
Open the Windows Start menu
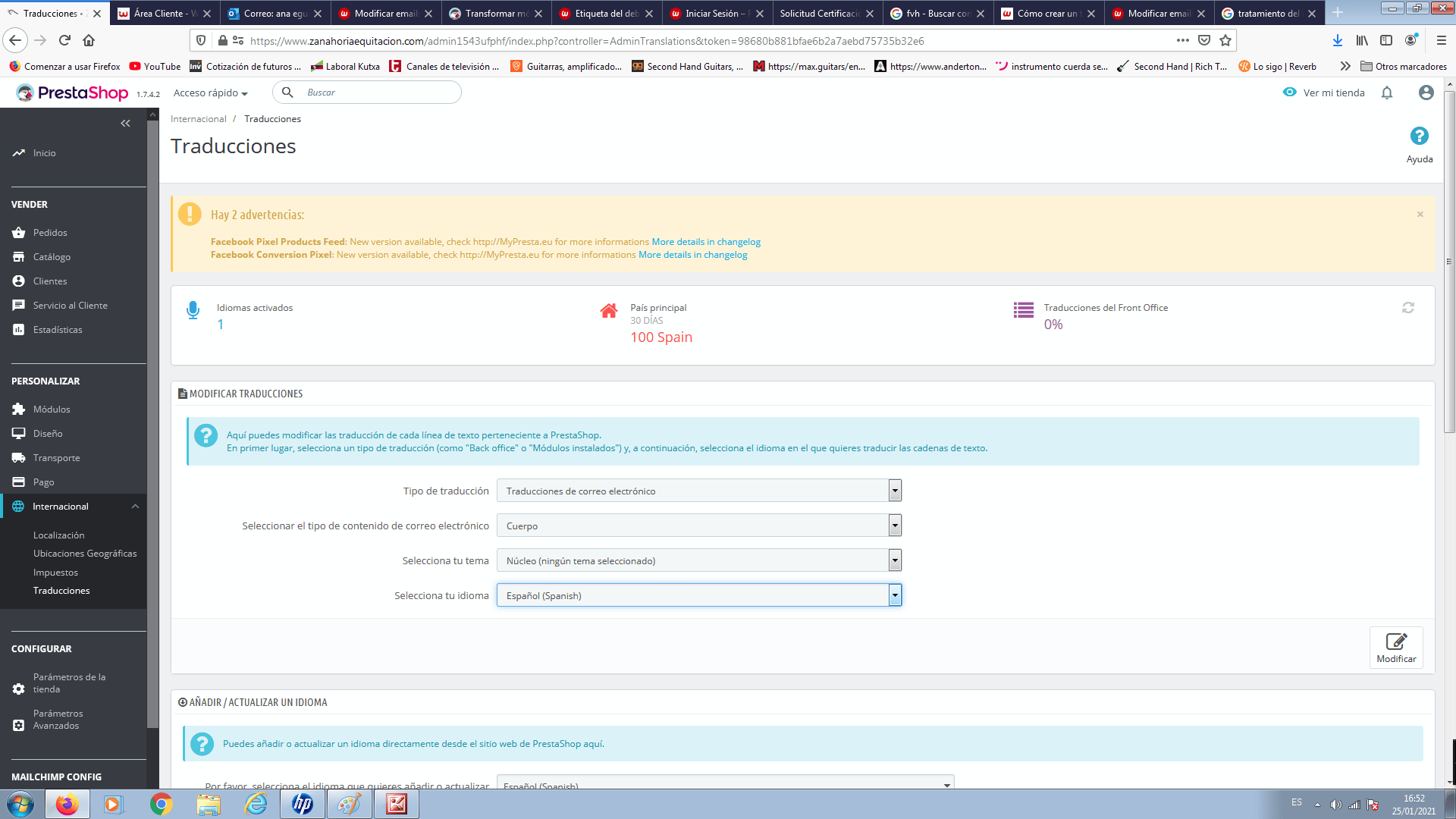20,804
